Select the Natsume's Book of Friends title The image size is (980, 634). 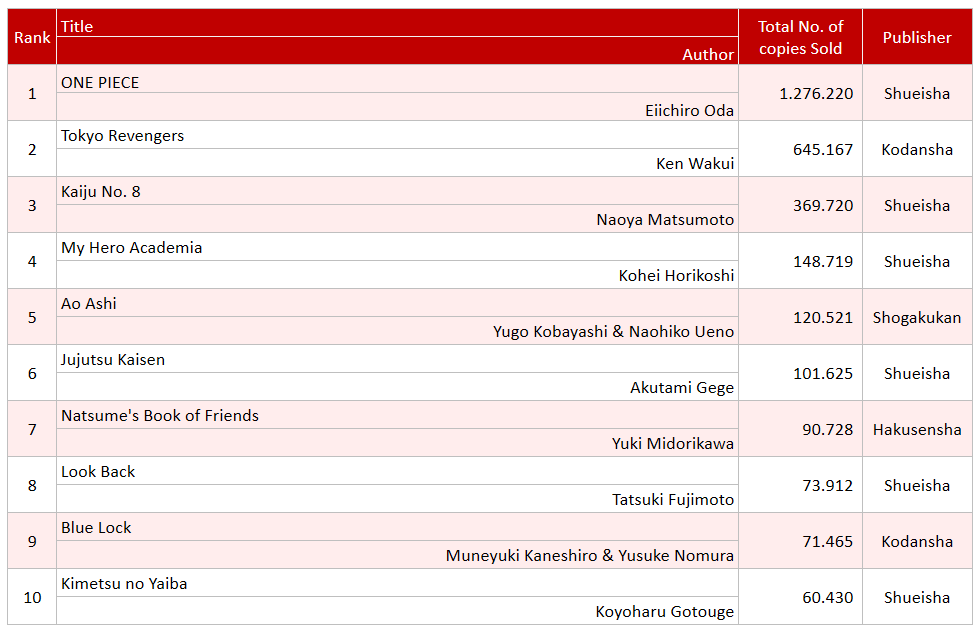[x=159, y=416]
